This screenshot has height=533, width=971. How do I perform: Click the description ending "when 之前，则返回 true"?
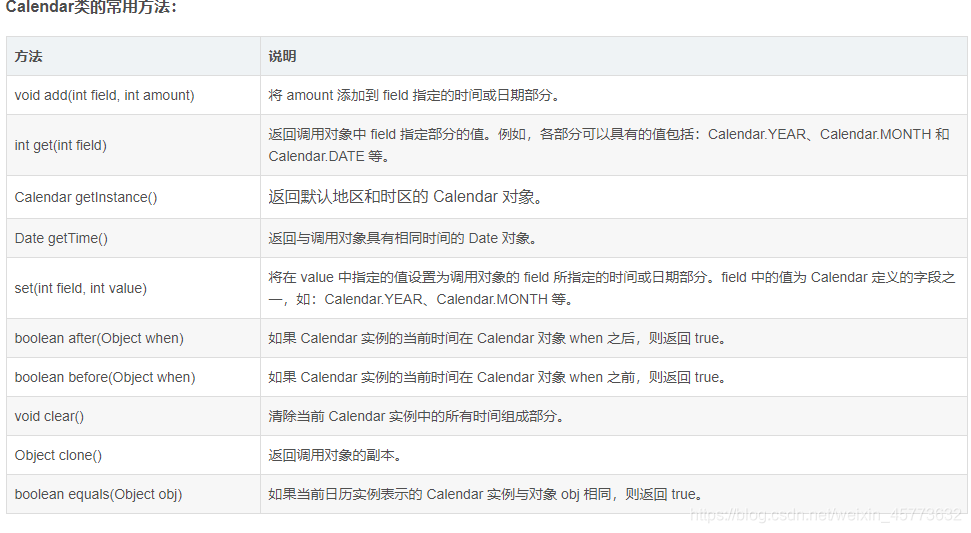pyautogui.click(x=497, y=378)
